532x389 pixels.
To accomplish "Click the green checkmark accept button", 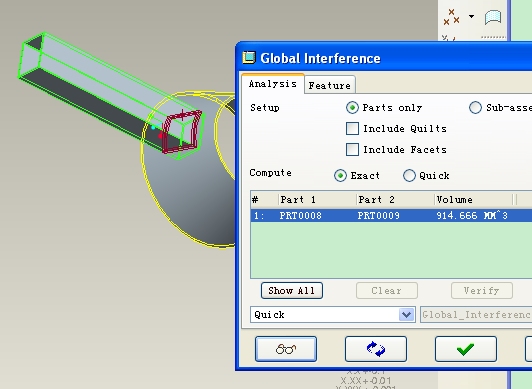I will click(466, 349).
